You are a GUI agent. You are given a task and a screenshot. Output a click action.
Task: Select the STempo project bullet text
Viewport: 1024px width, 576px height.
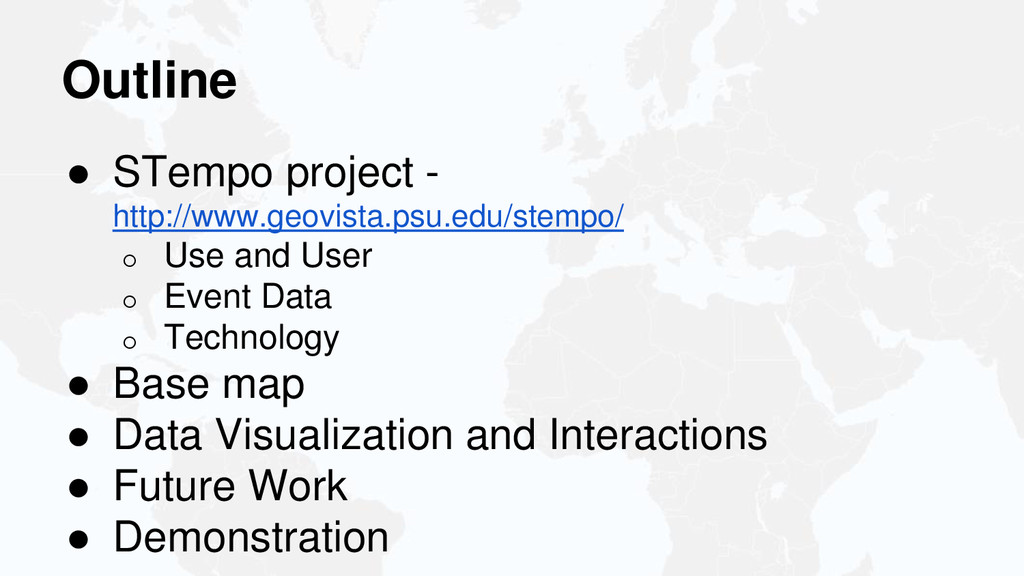(x=276, y=174)
